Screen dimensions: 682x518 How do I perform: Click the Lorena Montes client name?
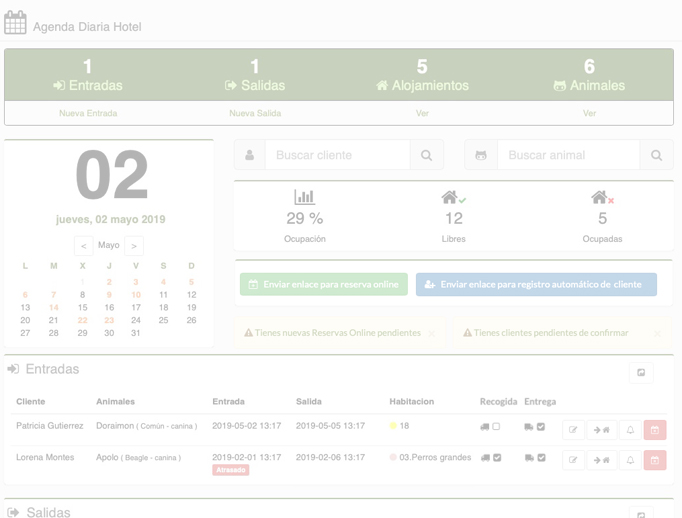pos(45,457)
